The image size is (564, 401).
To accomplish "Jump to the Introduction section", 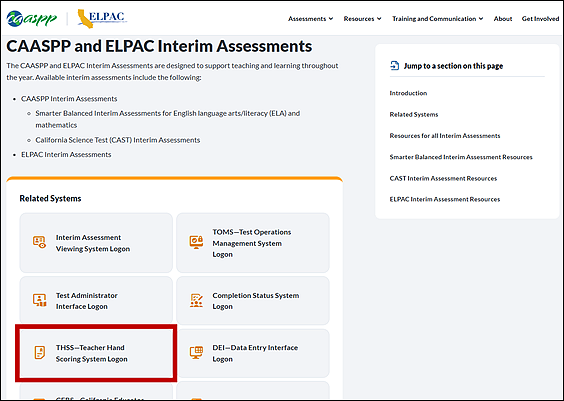I will (x=408, y=93).
